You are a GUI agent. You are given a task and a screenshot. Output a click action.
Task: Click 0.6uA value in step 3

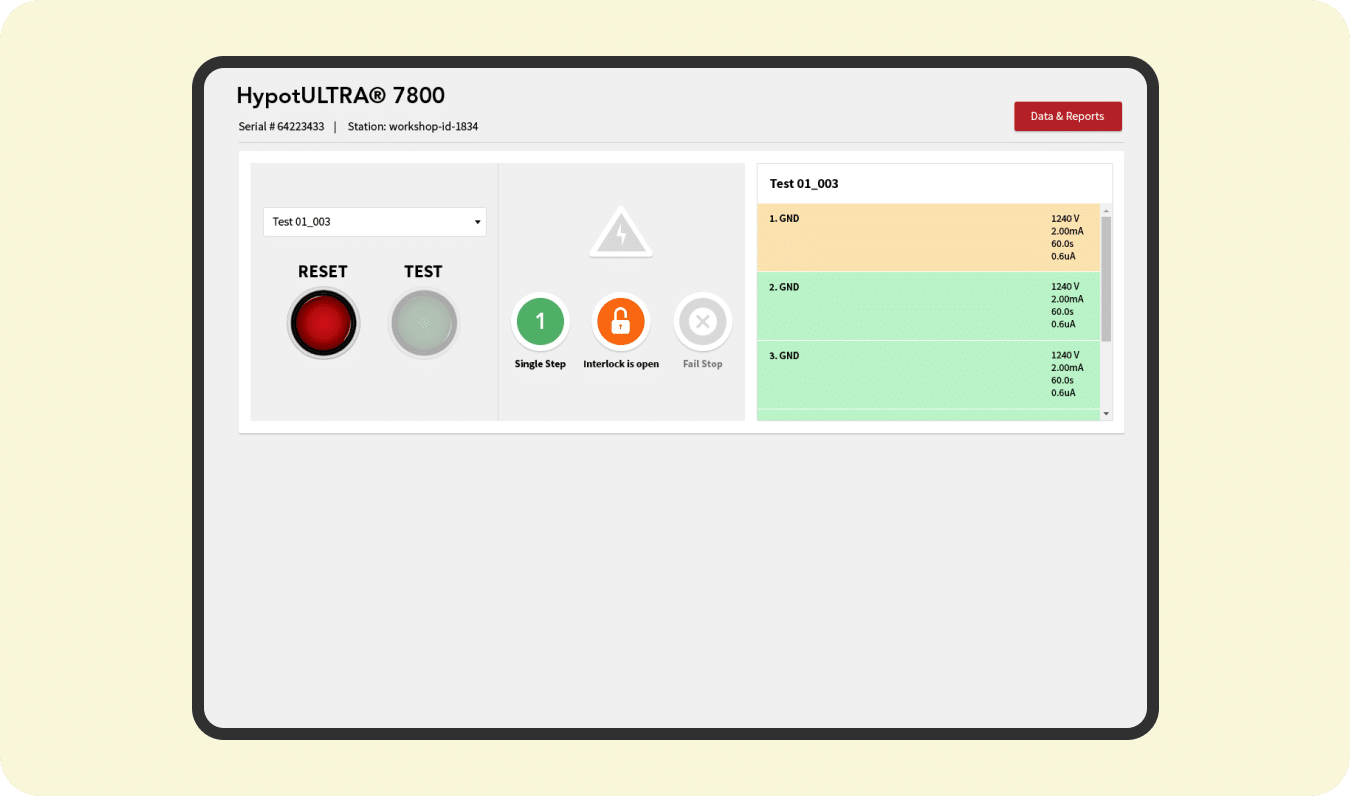[x=1063, y=393]
